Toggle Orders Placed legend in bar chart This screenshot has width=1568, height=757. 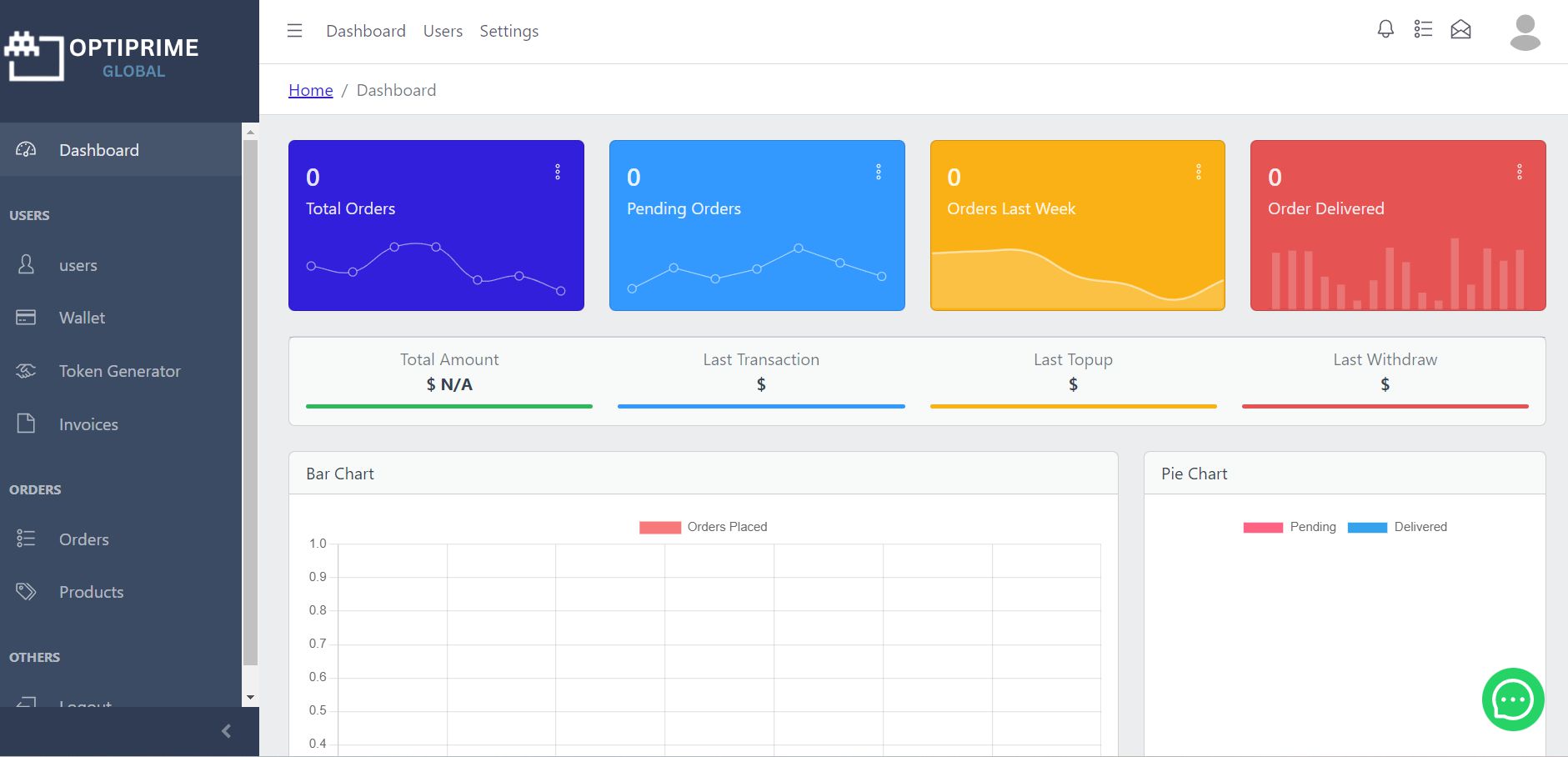pyautogui.click(x=703, y=527)
